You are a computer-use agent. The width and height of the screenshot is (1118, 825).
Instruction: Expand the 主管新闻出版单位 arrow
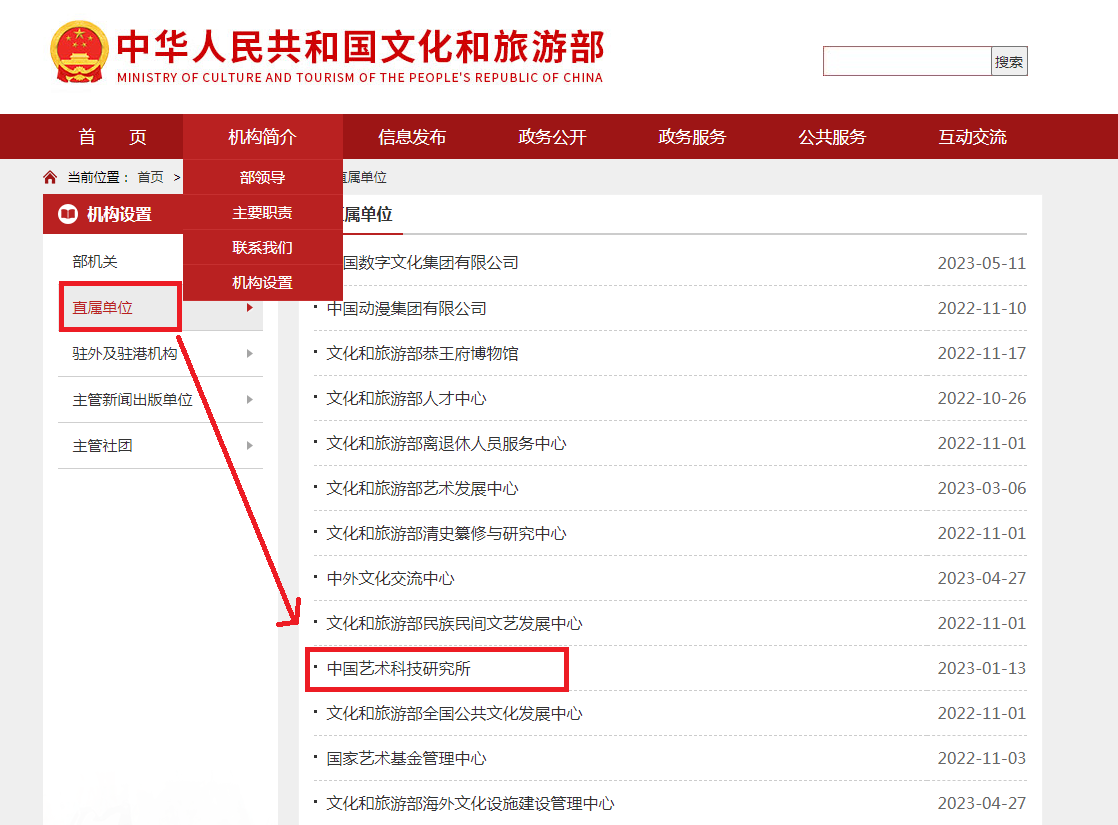[250, 399]
